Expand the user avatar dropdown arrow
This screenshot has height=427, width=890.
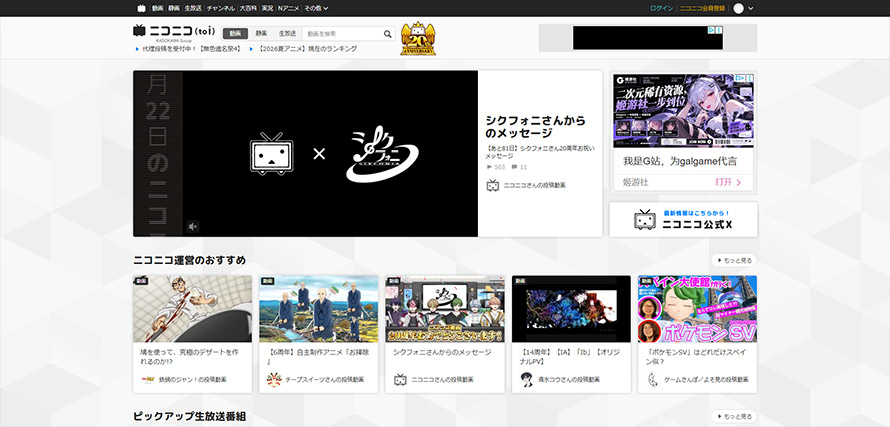[x=752, y=9]
